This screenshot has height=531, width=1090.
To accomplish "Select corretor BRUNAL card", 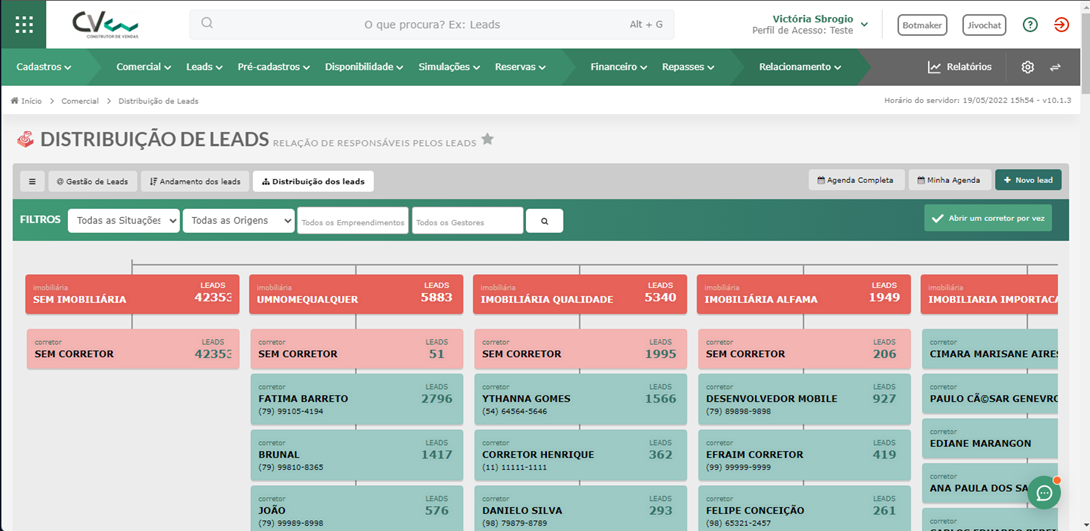I will click(x=357, y=455).
